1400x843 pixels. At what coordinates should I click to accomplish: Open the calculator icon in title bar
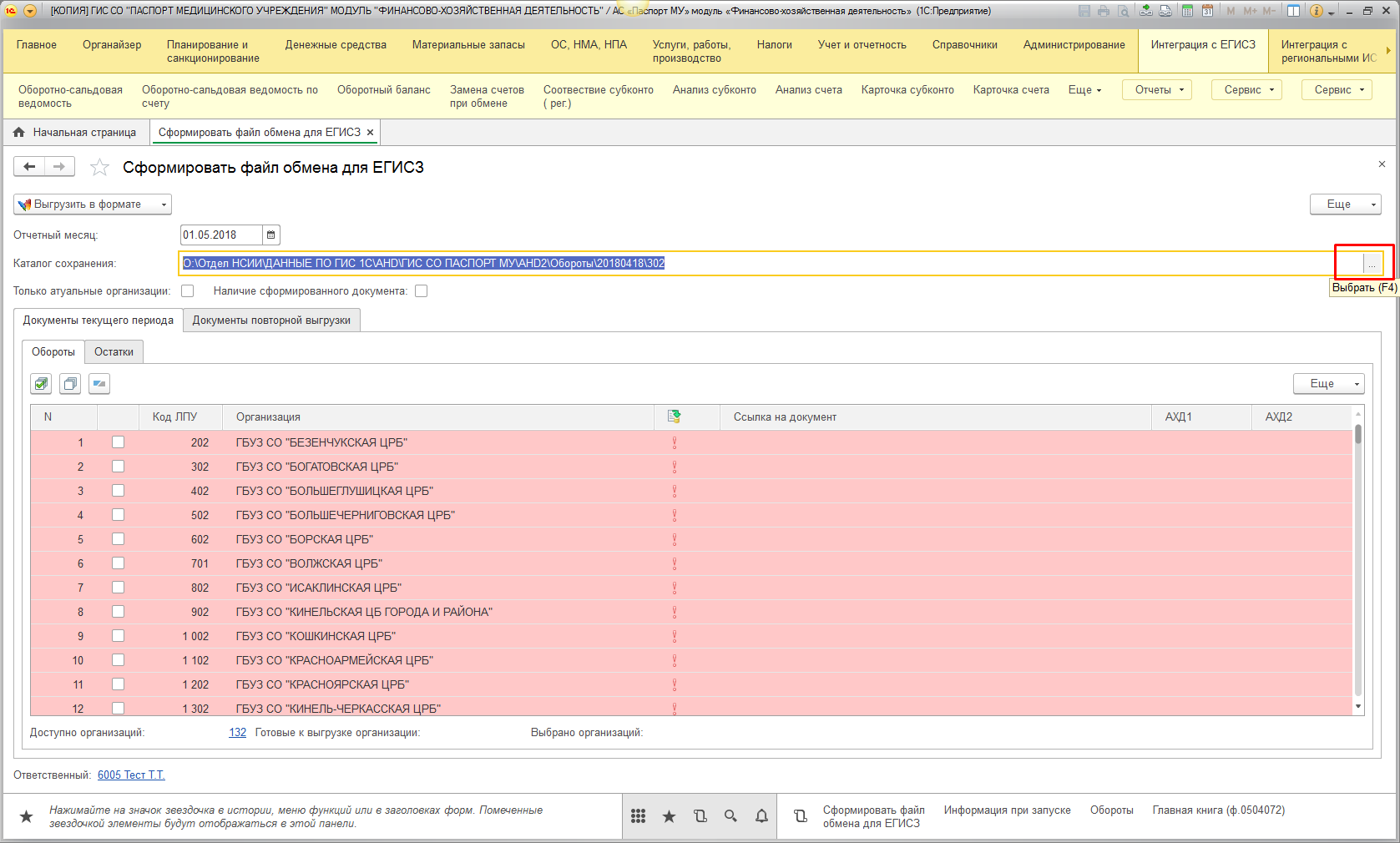point(1187,11)
